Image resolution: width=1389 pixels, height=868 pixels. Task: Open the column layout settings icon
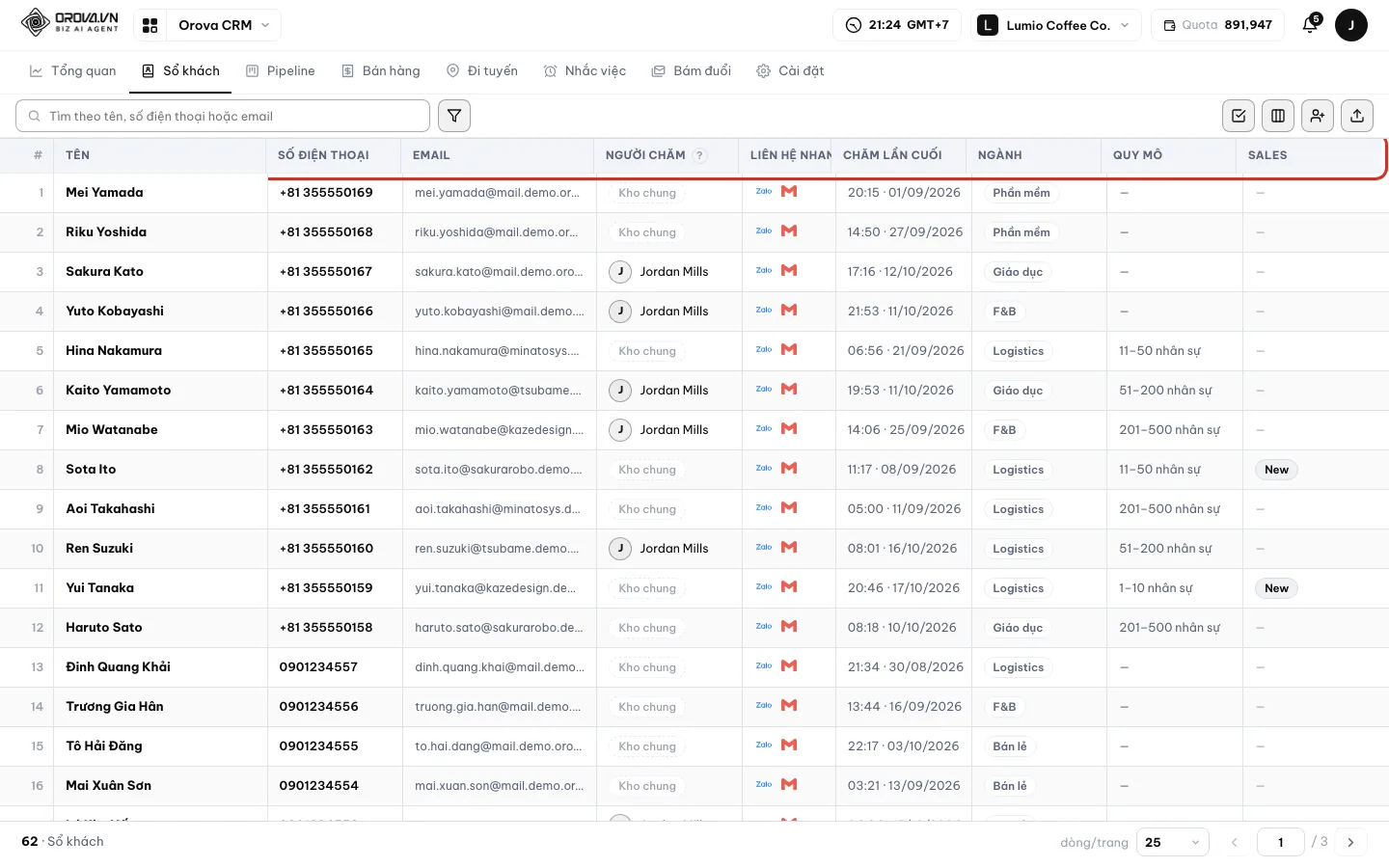click(x=1278, y=116)
